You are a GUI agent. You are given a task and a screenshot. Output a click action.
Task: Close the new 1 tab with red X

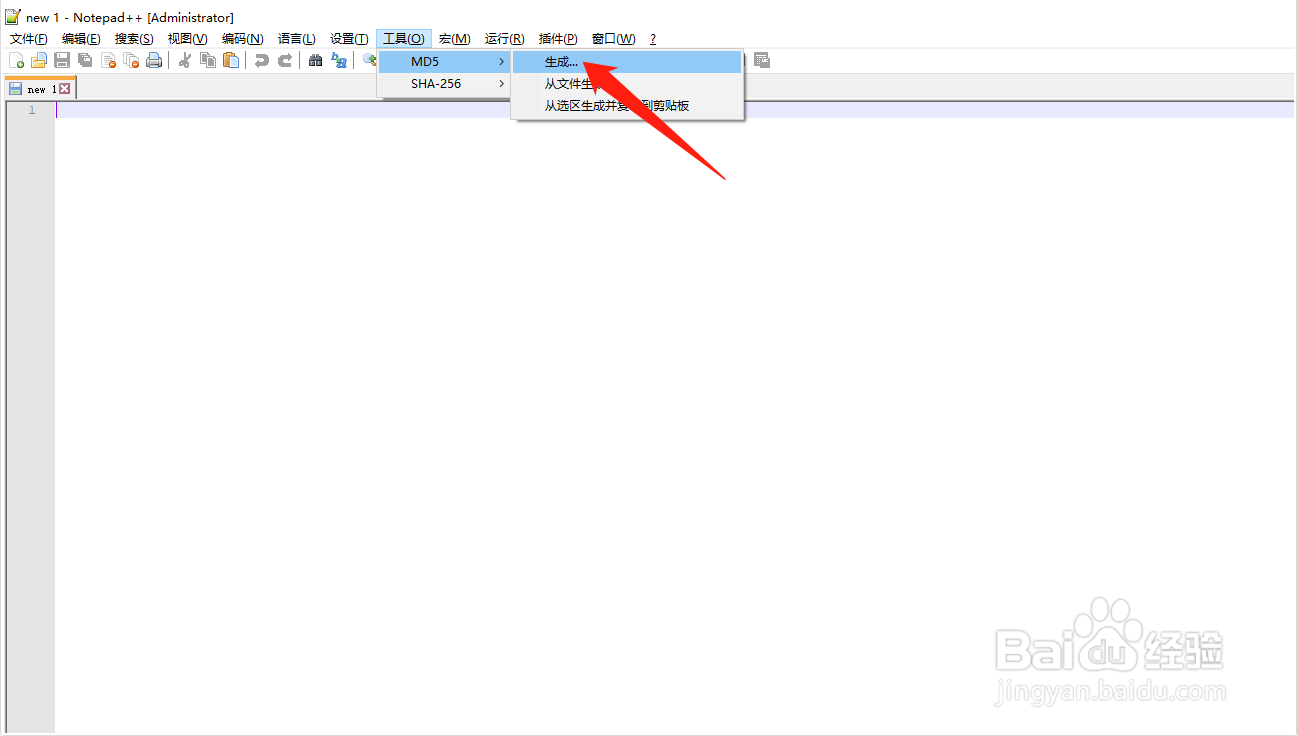coord(65,89)
